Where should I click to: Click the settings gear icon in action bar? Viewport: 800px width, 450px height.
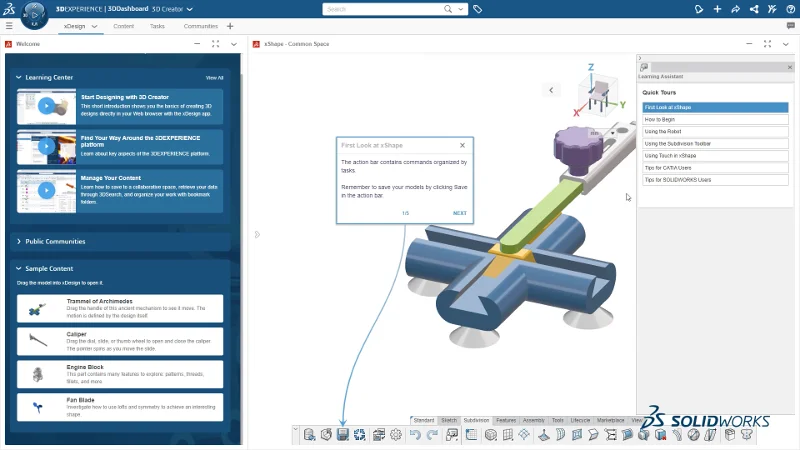(x=396, y=435)
